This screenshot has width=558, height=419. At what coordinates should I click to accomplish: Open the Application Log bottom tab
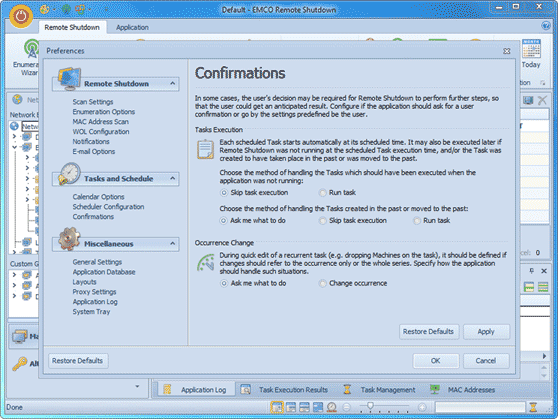pos(195,390)
